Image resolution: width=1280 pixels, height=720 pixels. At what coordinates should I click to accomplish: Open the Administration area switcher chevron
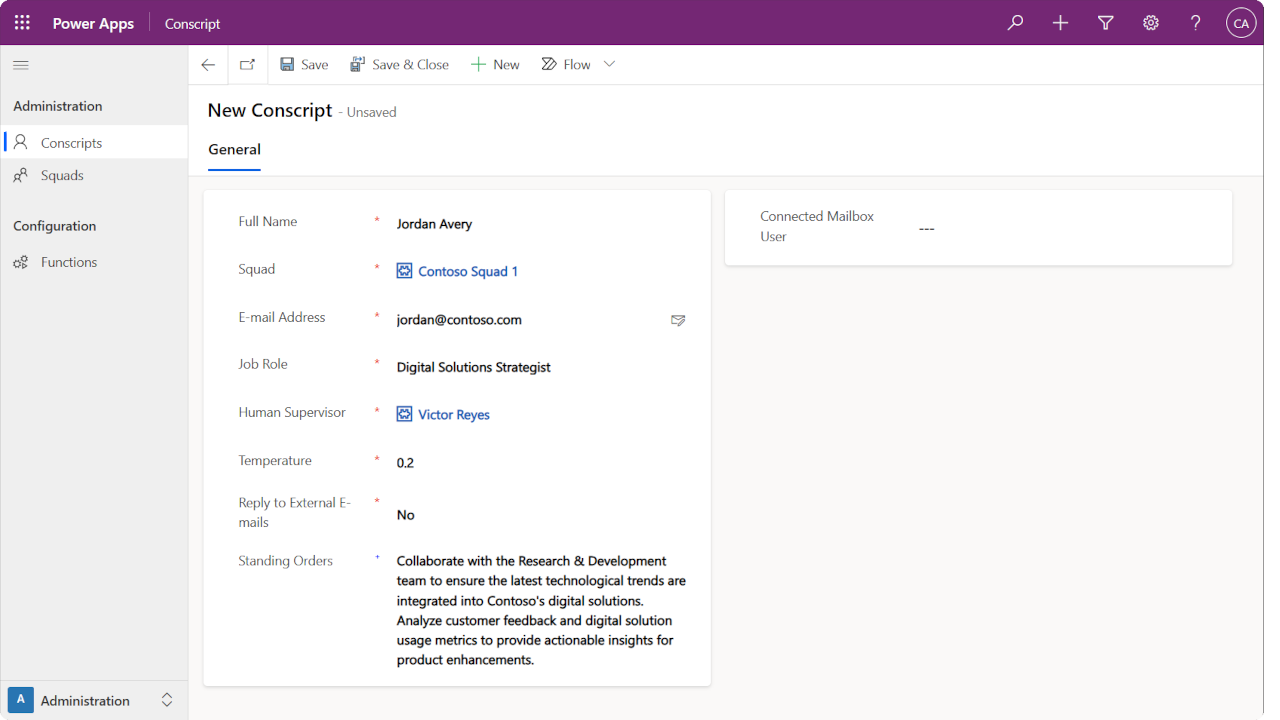(x=167, y=700)
